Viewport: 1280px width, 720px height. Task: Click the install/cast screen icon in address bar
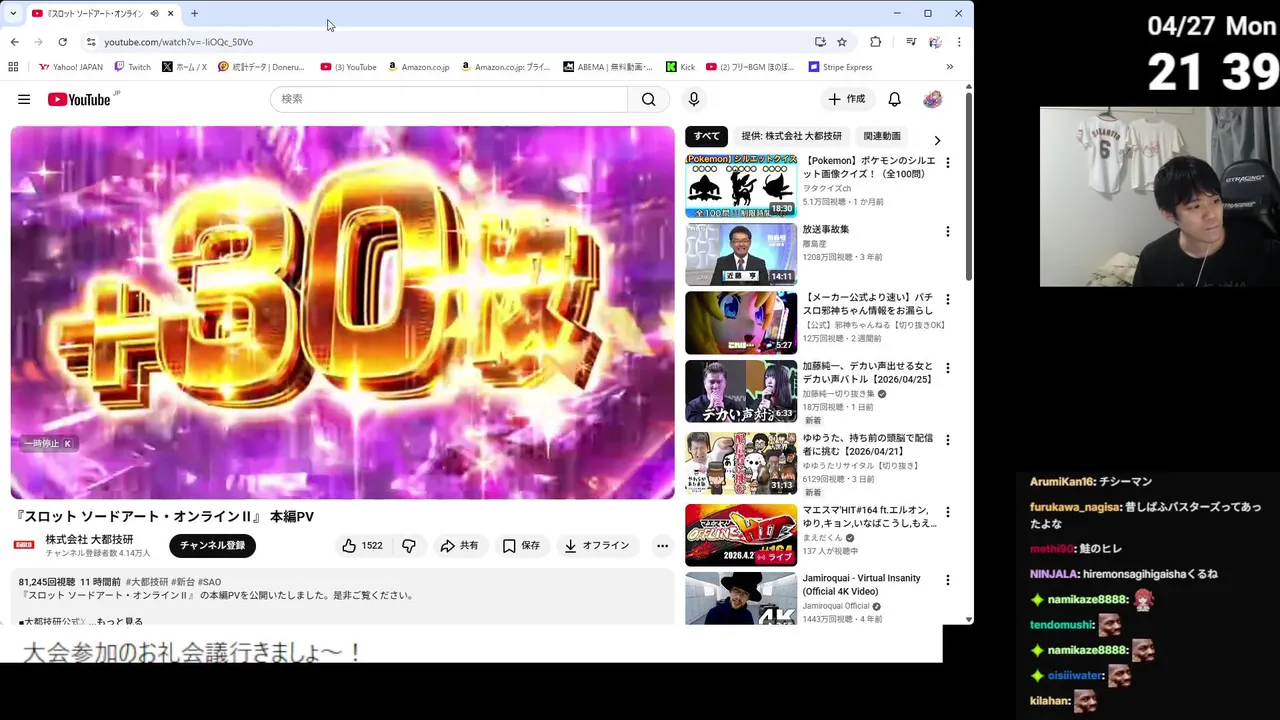[820, 42]
